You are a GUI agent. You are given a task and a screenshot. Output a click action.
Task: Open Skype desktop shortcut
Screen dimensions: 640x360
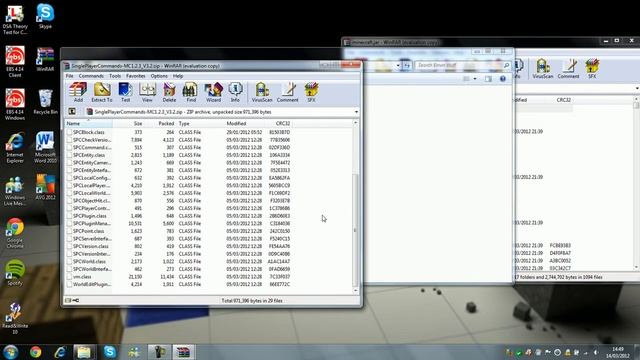pyautogui.click(x=45, y=16)
